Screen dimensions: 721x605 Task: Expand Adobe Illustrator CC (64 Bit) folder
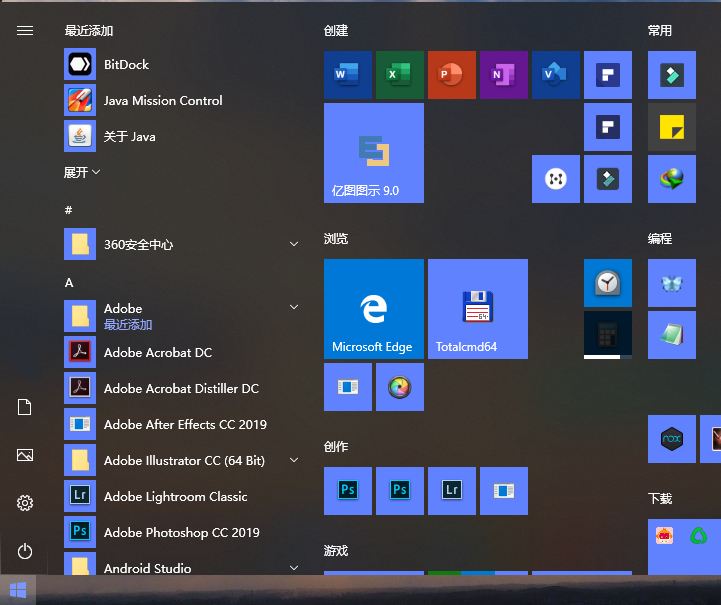294,460
